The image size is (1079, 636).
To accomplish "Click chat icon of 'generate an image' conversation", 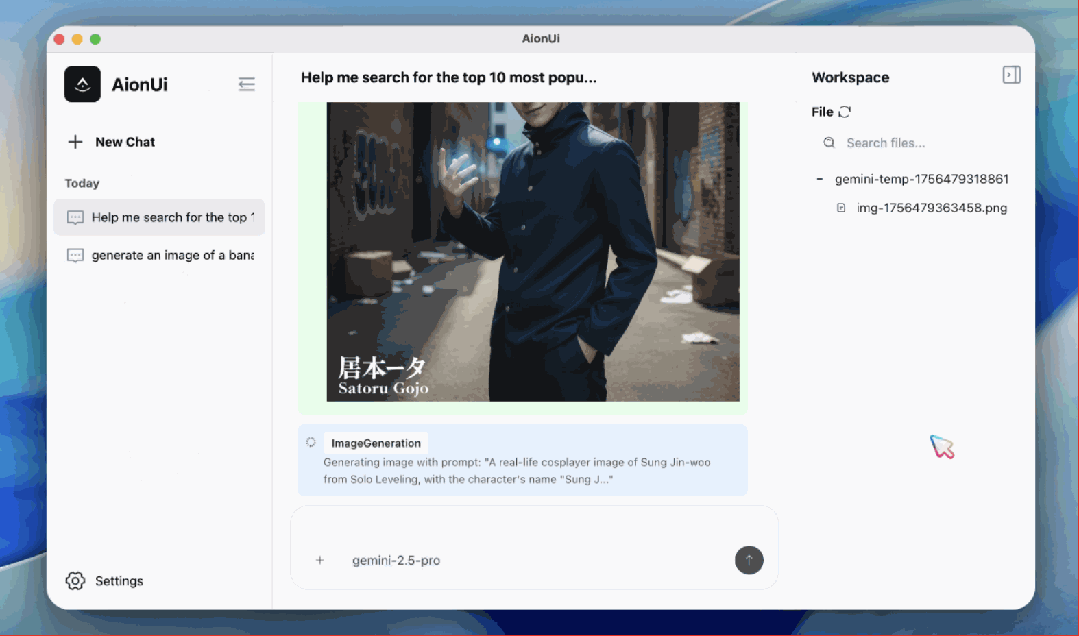I will [75, 255].
